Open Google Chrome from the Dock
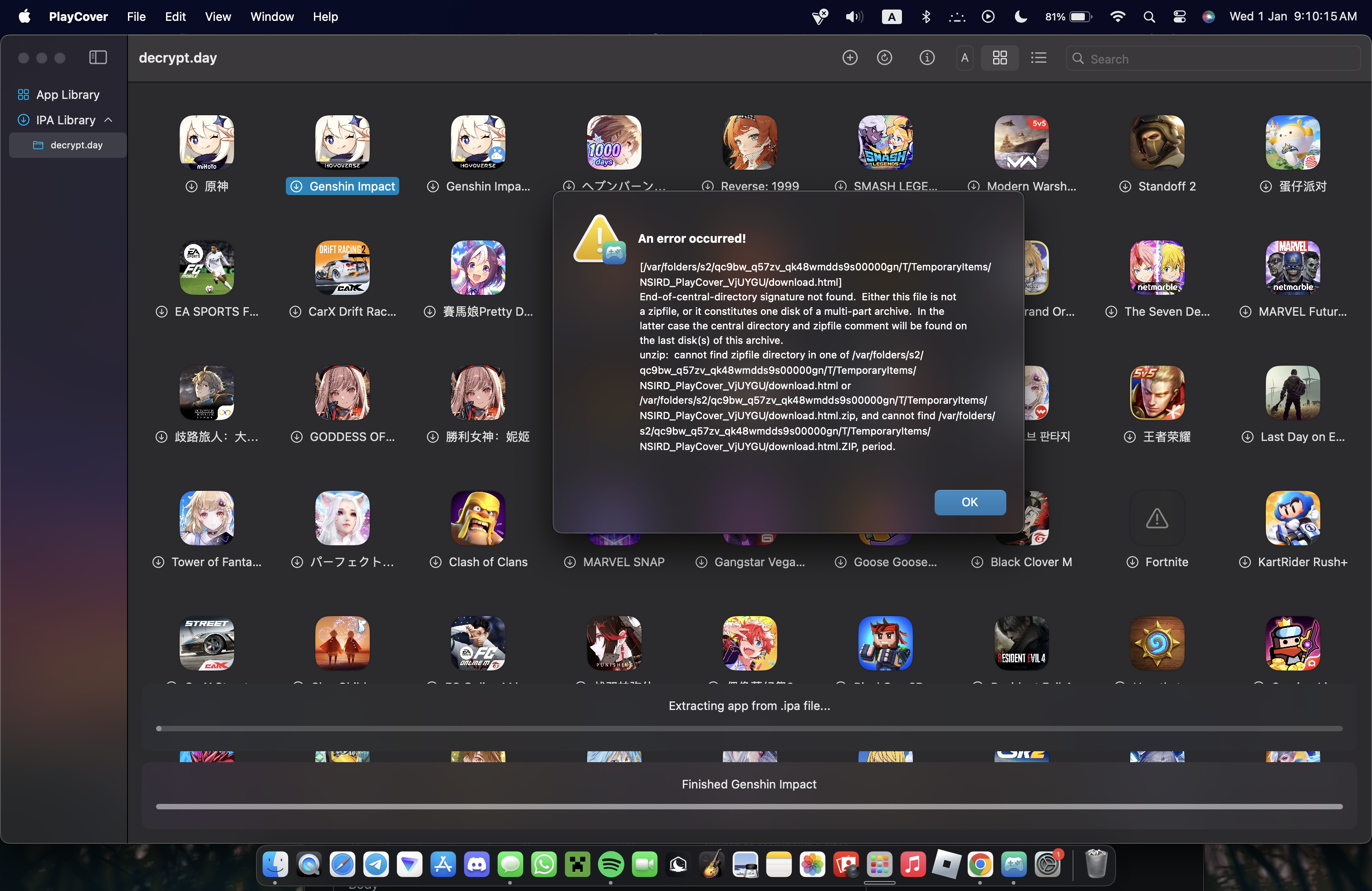This screenshot has height=891, width=1372. click(x=980, y=864)
